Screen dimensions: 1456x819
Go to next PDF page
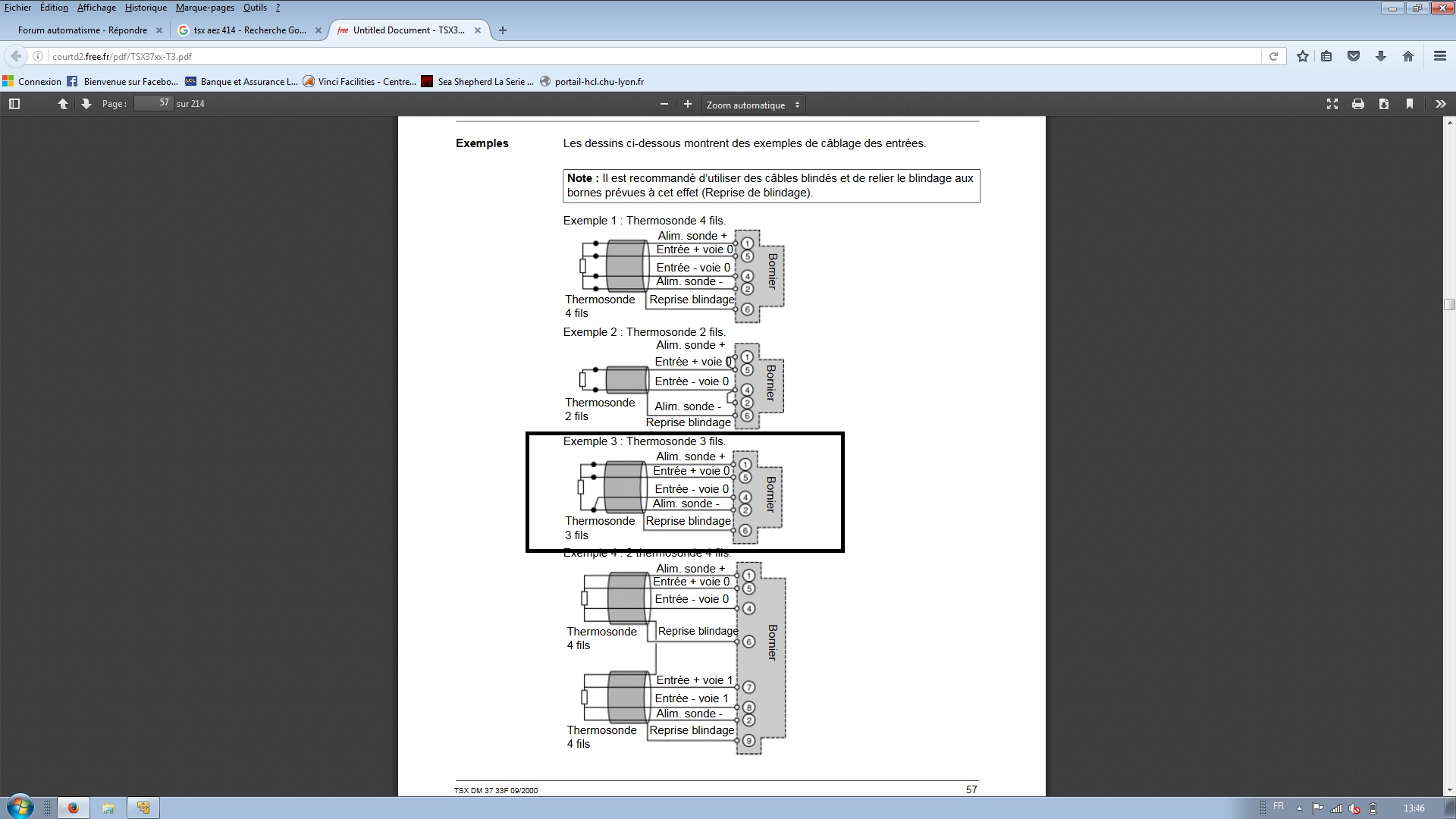[x=86, y=104]
